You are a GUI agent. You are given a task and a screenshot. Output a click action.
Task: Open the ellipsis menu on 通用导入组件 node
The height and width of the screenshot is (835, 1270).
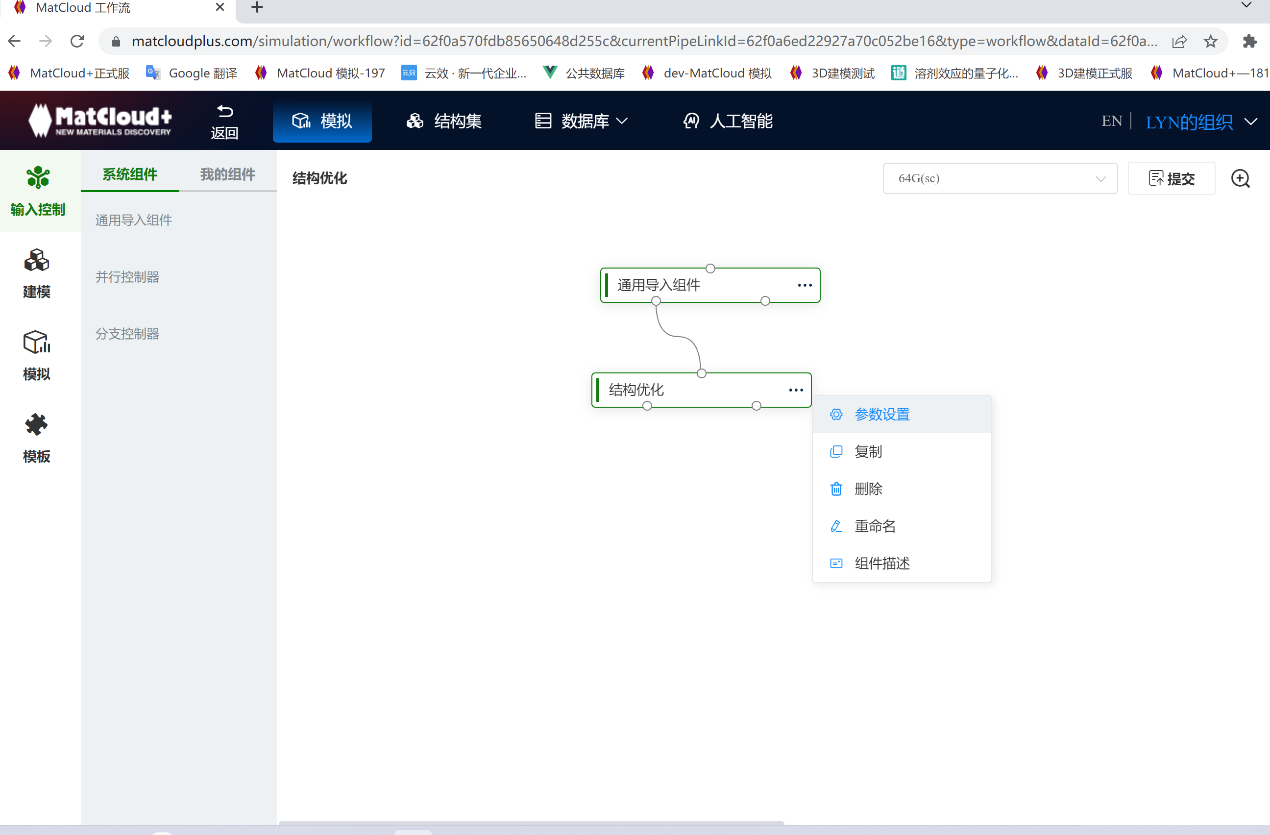(x=805, y=285)
